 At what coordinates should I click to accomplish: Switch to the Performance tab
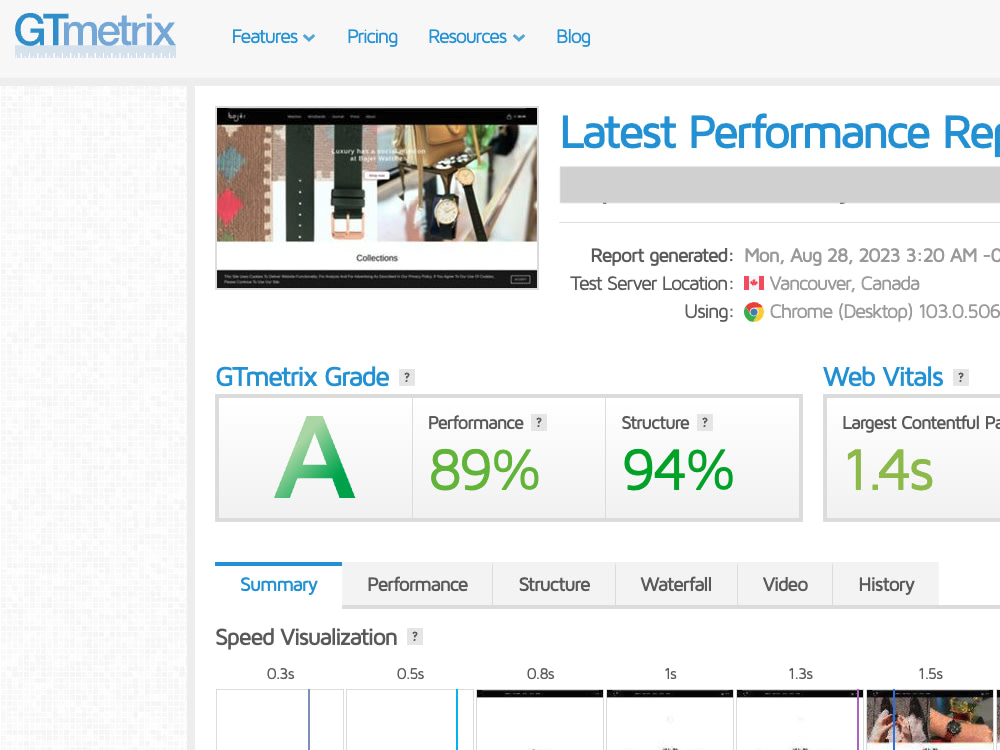click(418, 584)
